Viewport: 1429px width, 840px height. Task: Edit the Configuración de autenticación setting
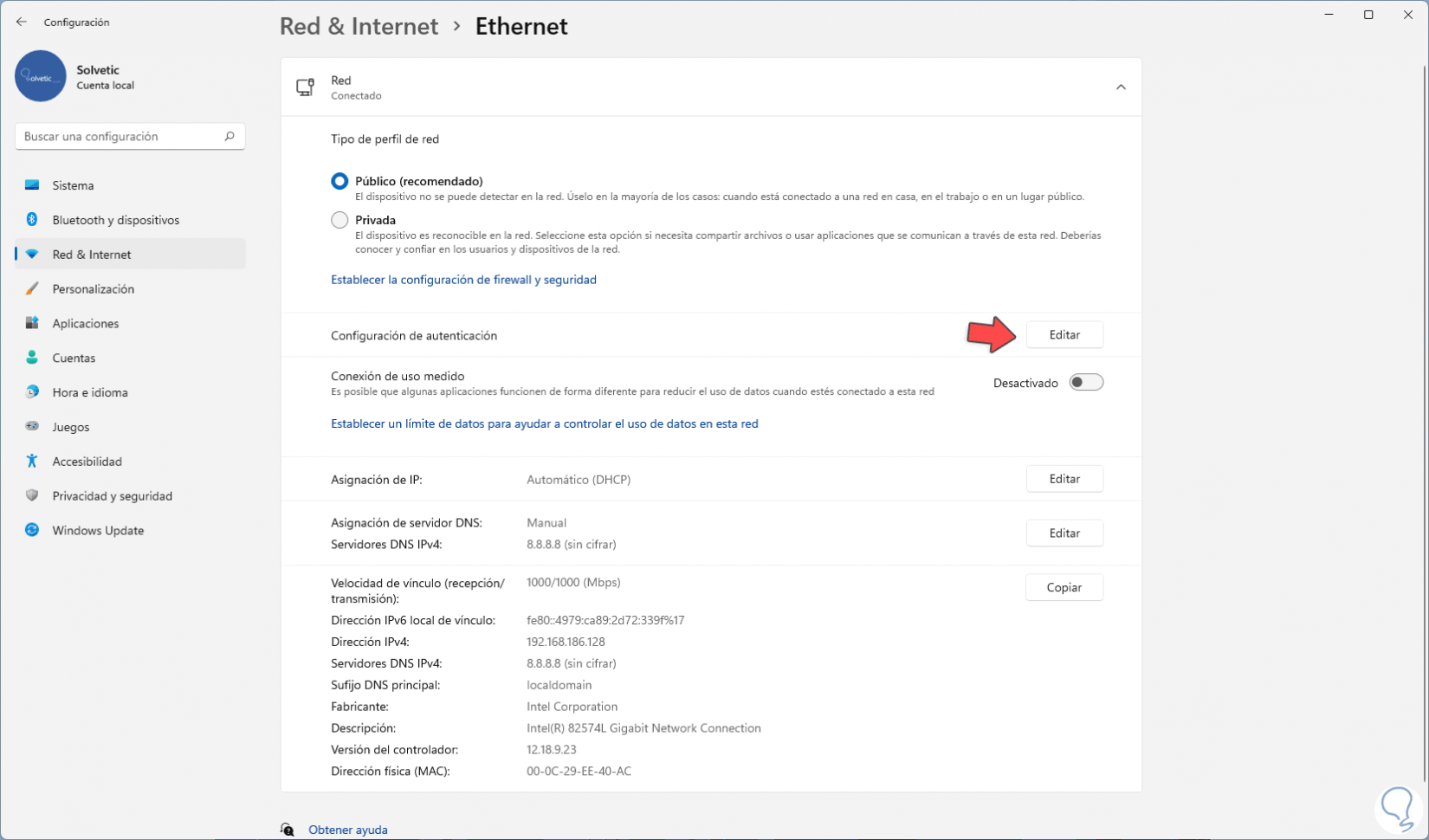(1064, 335)
